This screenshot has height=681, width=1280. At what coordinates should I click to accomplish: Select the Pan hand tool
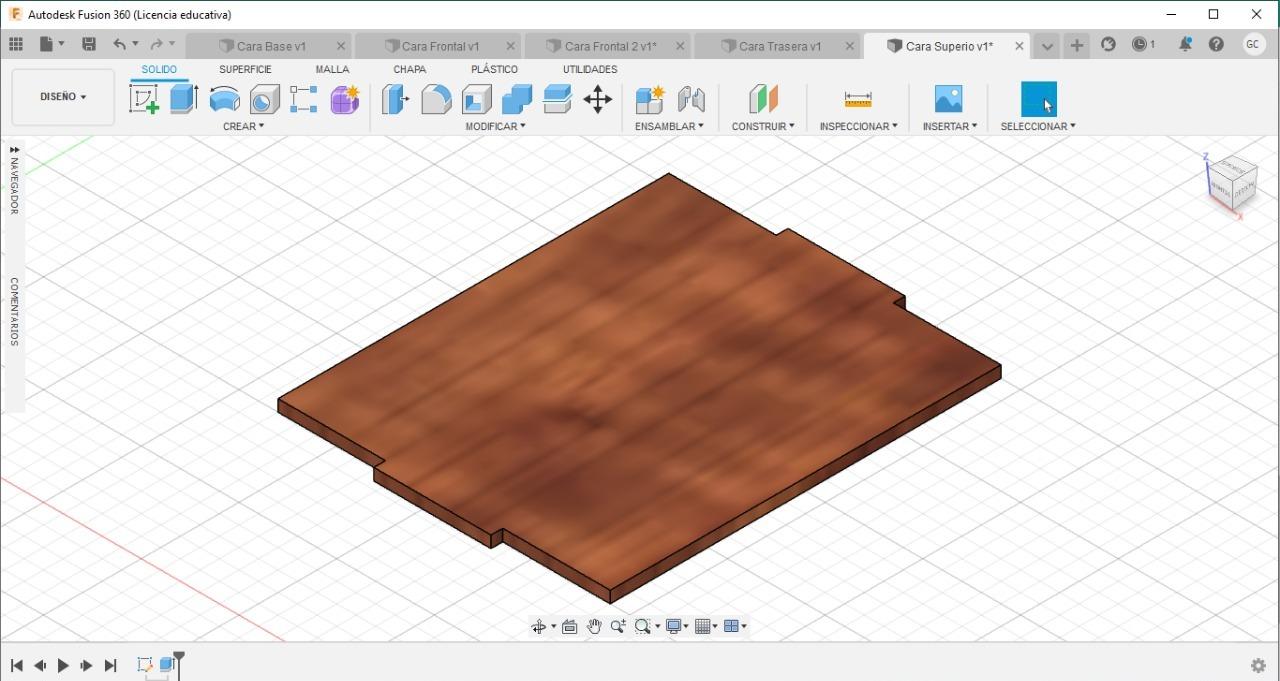click(594, 627)
